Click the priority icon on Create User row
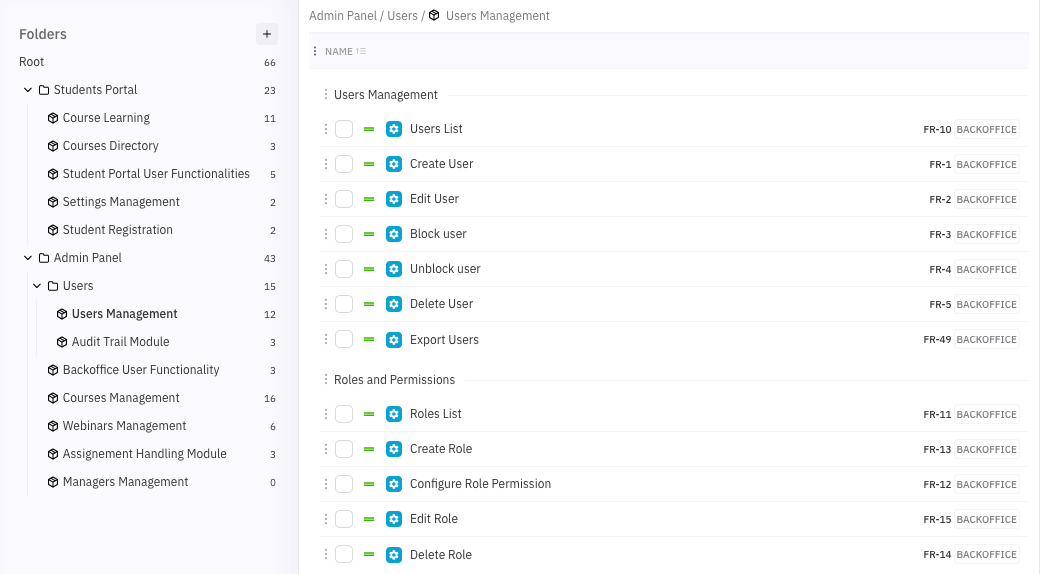Viewport: 1040px width, 574px height. (x=369, y=164)
